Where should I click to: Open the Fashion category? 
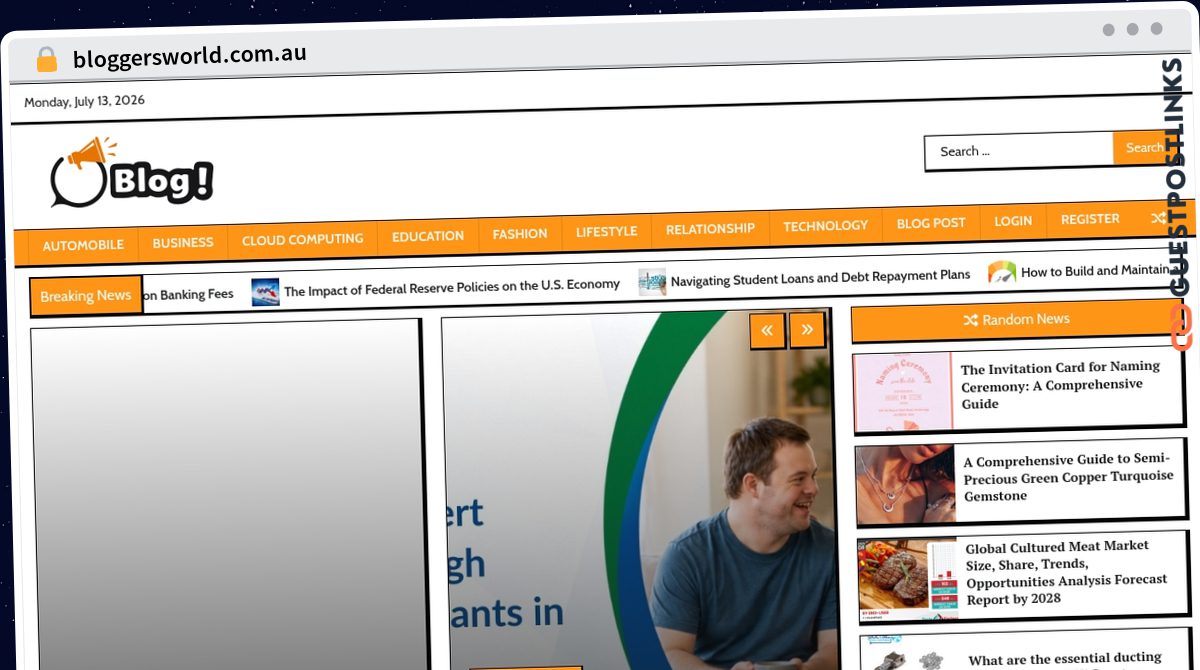[x=520, y=234]
